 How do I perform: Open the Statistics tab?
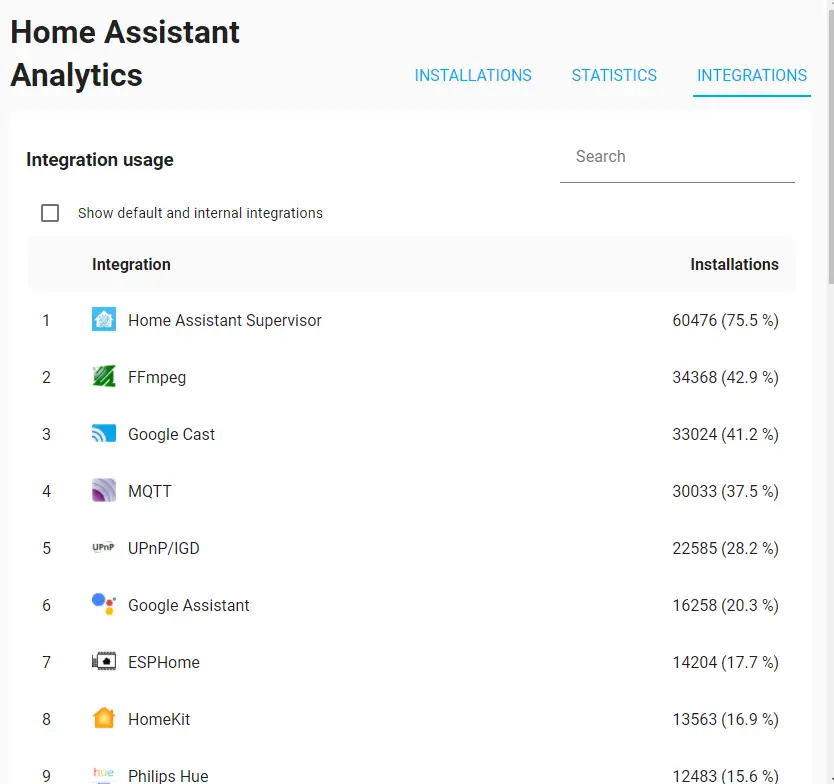614,76
